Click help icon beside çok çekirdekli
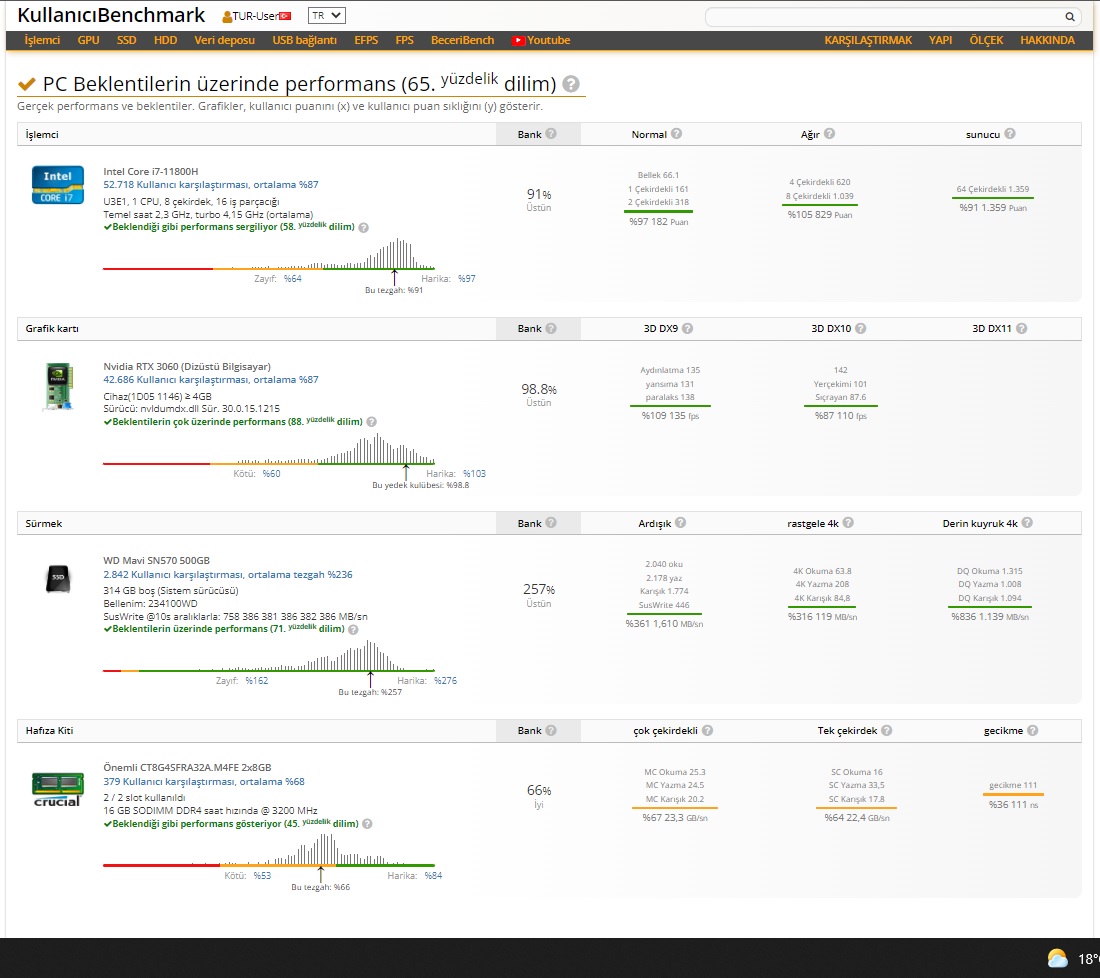This screenshot has width=1100, height=978. 707,730
